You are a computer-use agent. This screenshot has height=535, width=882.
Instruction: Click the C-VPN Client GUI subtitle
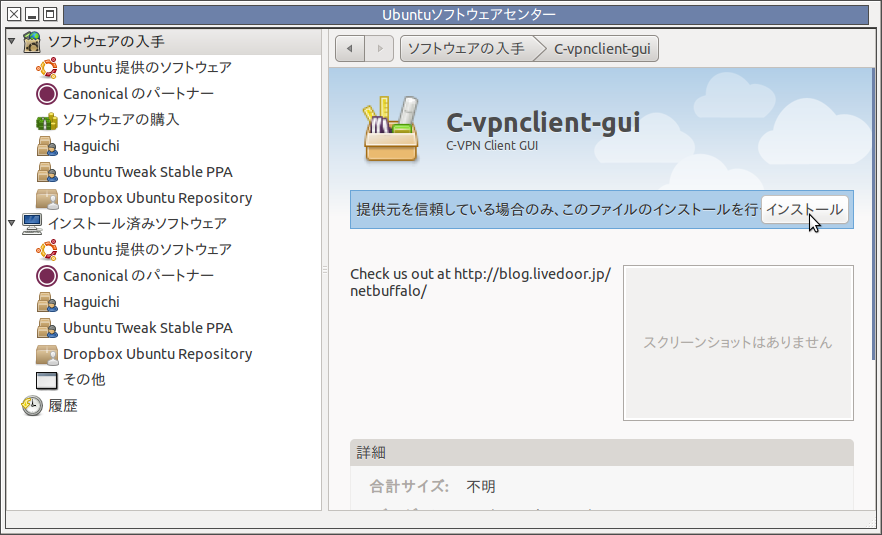coord(492,146)
